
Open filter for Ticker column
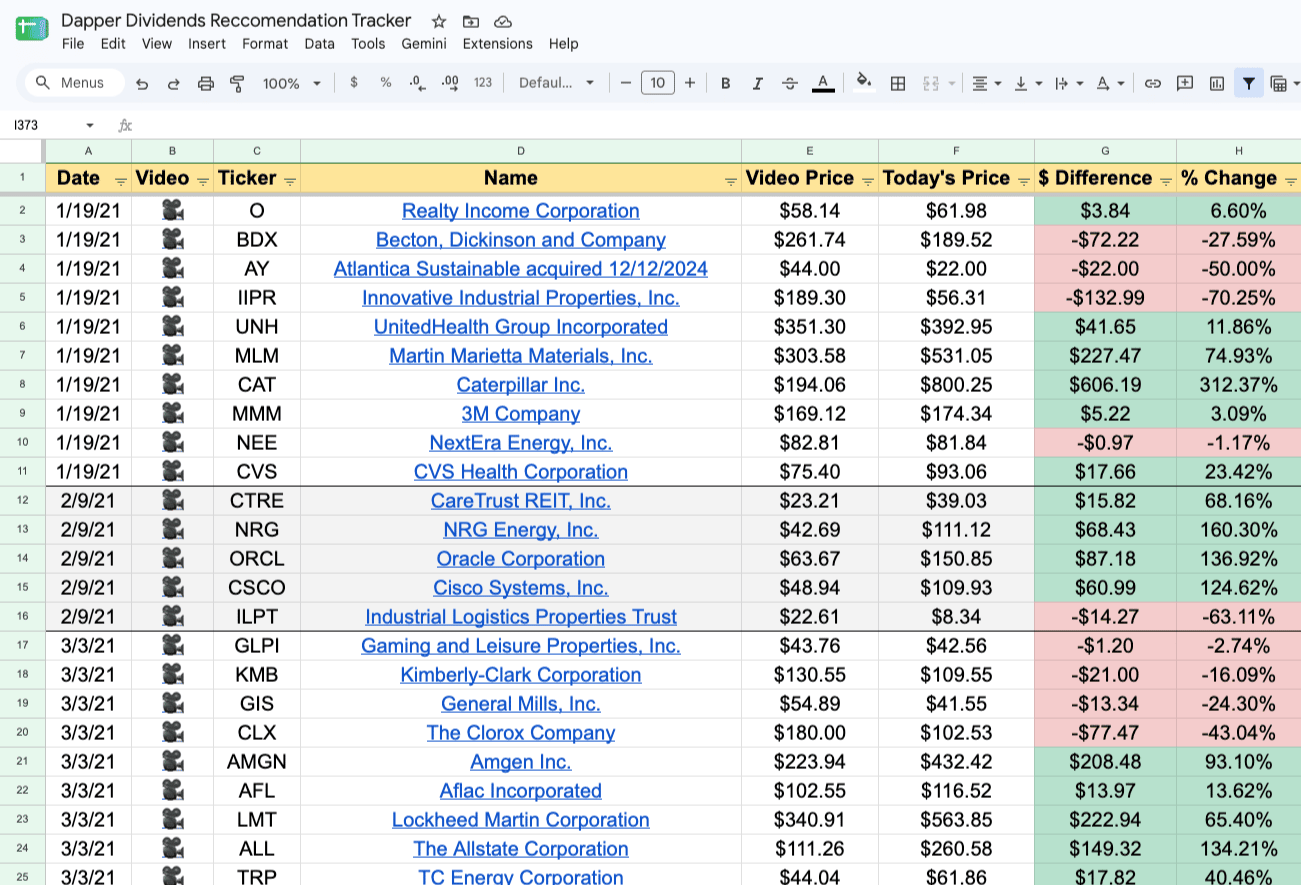(x=290, y=180)
